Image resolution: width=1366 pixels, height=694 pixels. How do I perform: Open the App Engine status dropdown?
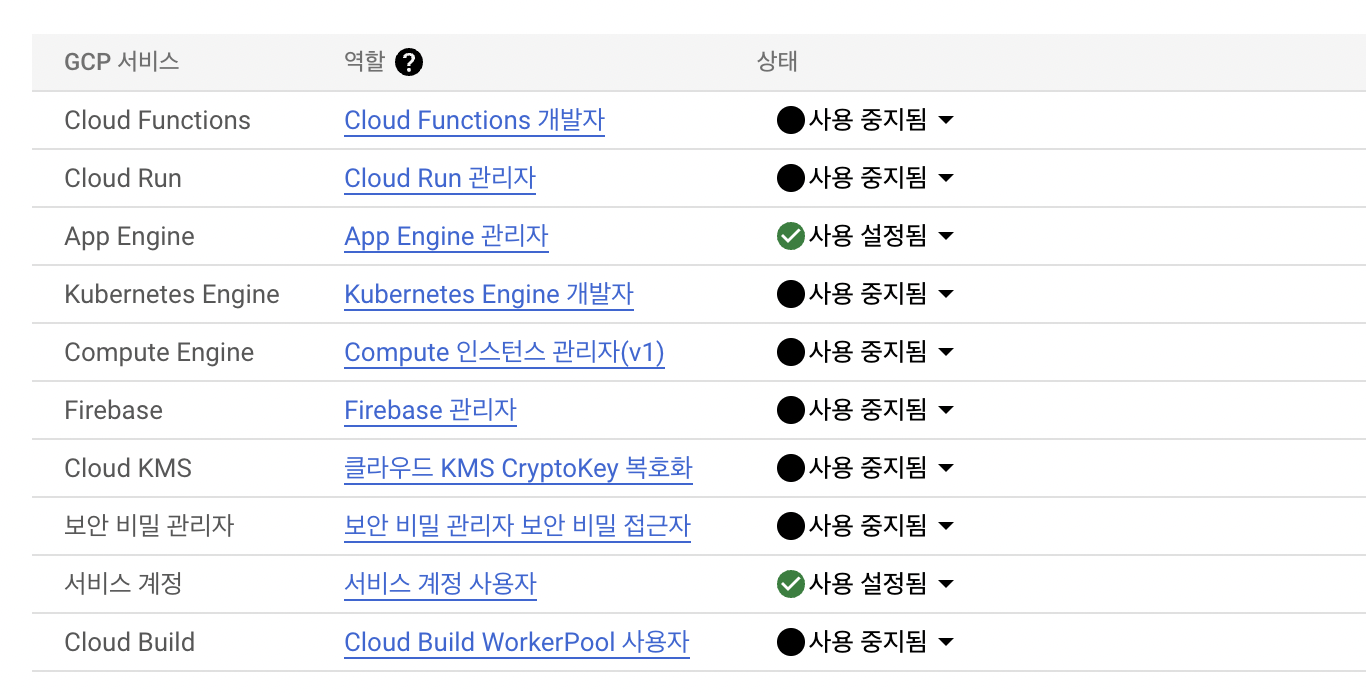(x=946, y=237)
